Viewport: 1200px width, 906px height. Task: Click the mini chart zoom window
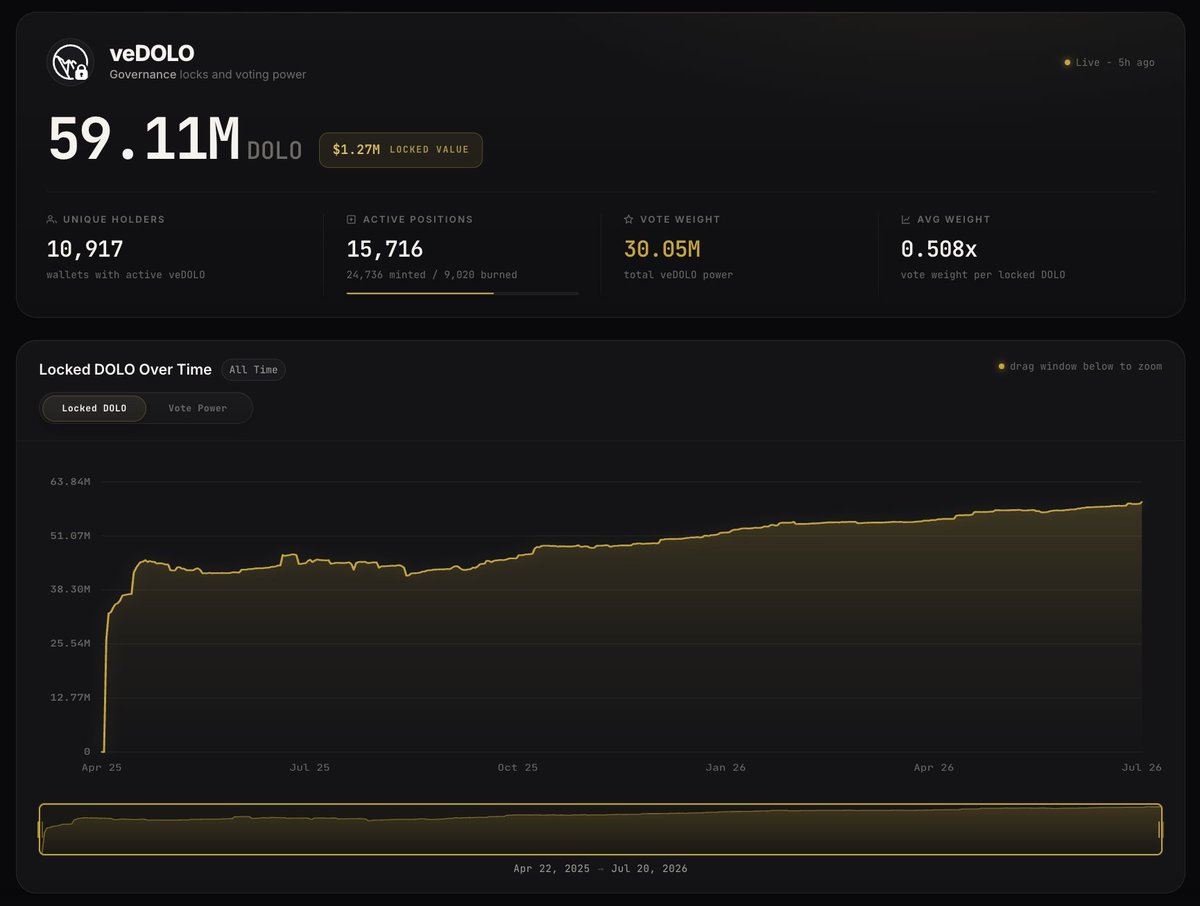(x=600, y=830)
